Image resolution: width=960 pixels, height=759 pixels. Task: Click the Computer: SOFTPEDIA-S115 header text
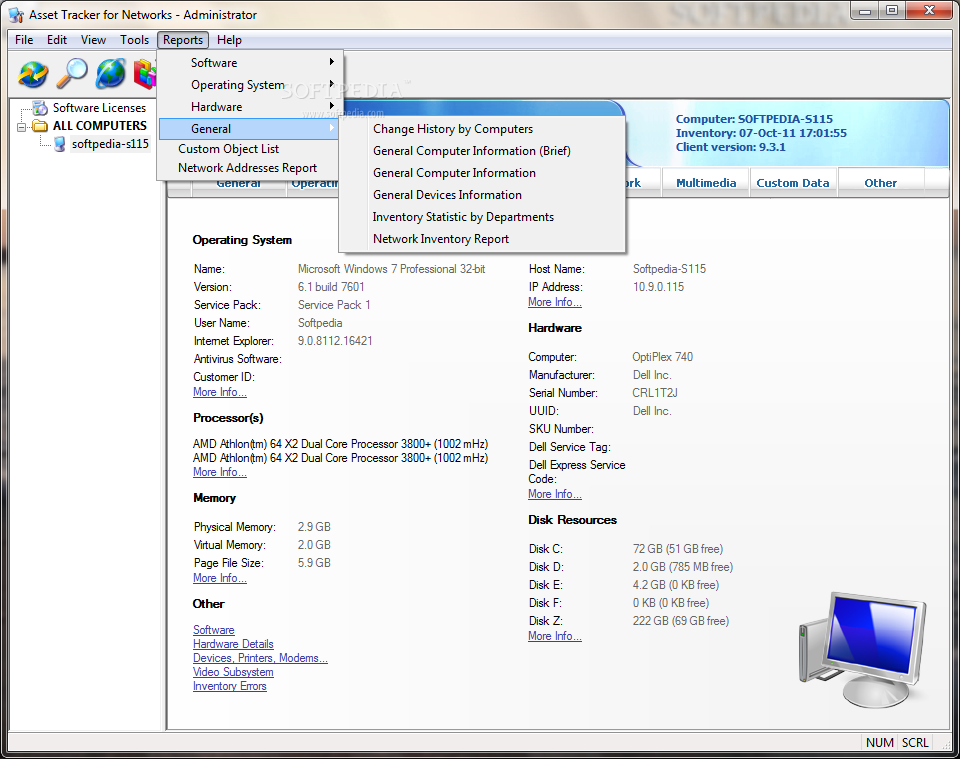pos(754,119)
